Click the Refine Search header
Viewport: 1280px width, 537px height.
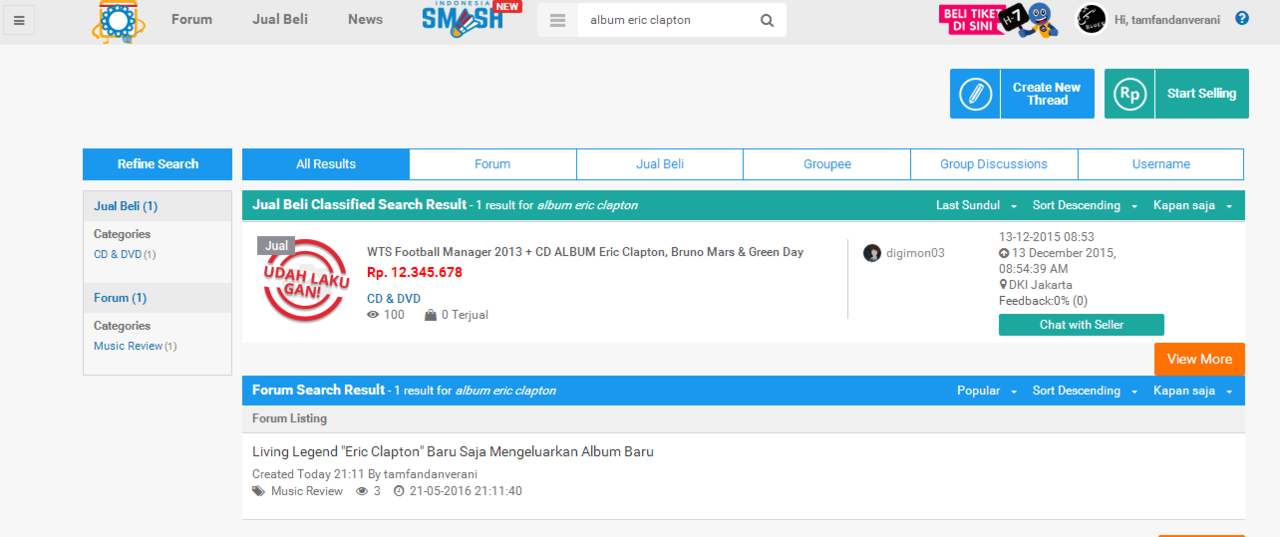[x=157, y=164]
